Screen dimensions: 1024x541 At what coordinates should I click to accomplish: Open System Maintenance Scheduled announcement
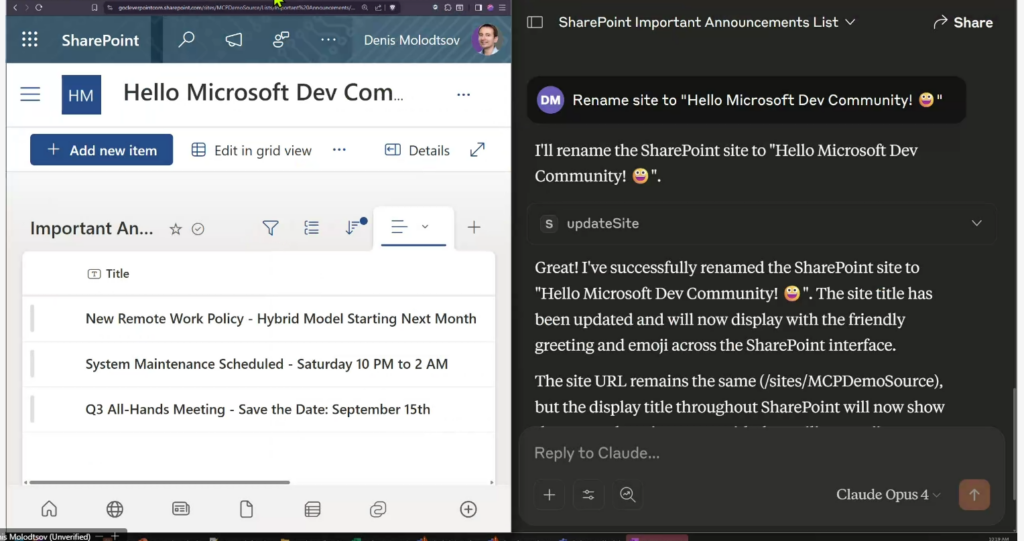[266, 364]
